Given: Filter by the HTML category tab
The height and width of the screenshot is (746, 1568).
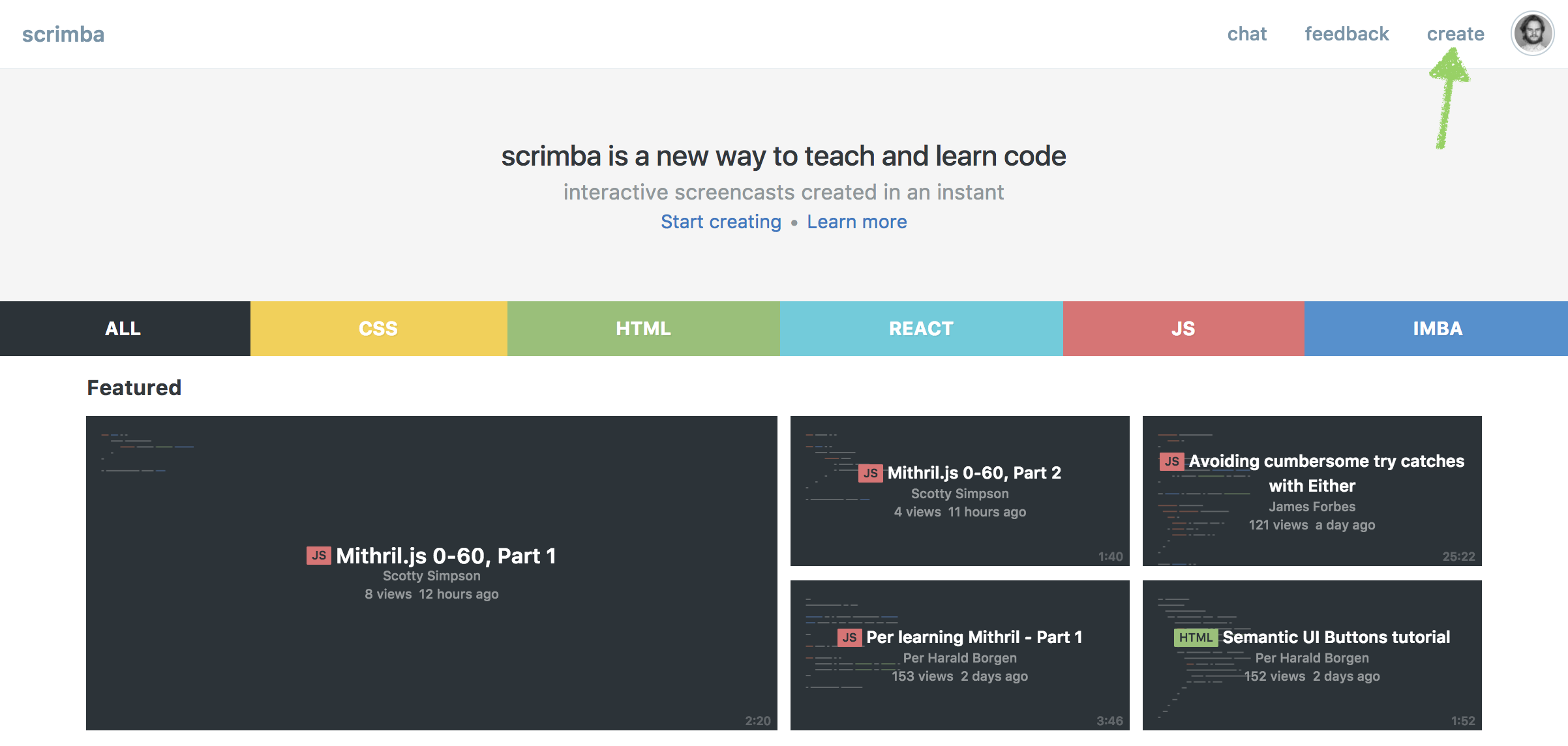Looking at the screenshot, I should click(643, 329).
